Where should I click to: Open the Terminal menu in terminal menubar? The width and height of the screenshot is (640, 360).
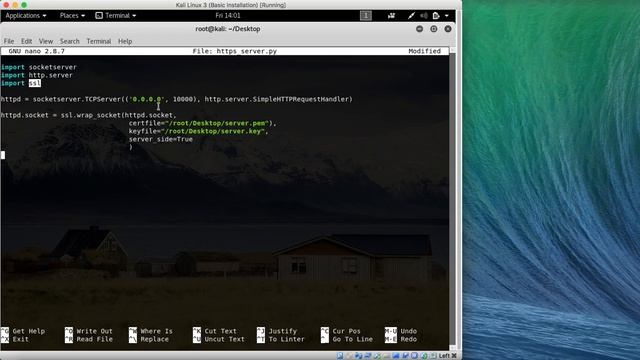[98, 41]
